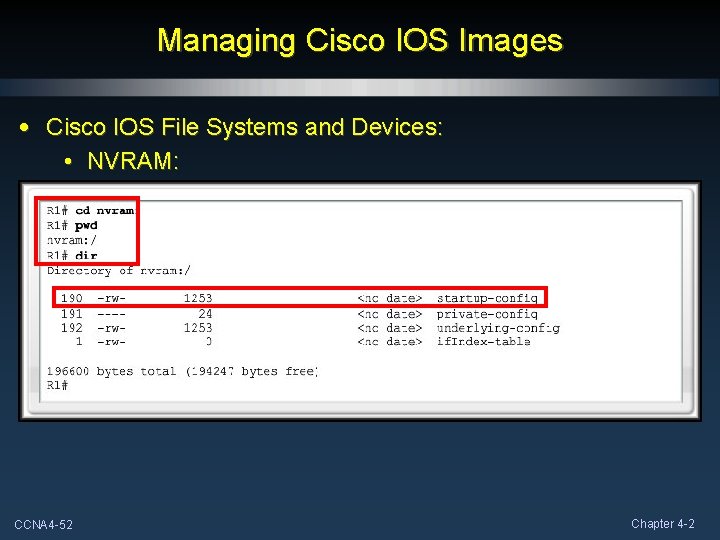Click the Directory of nvram:/ line

[118, 270]
